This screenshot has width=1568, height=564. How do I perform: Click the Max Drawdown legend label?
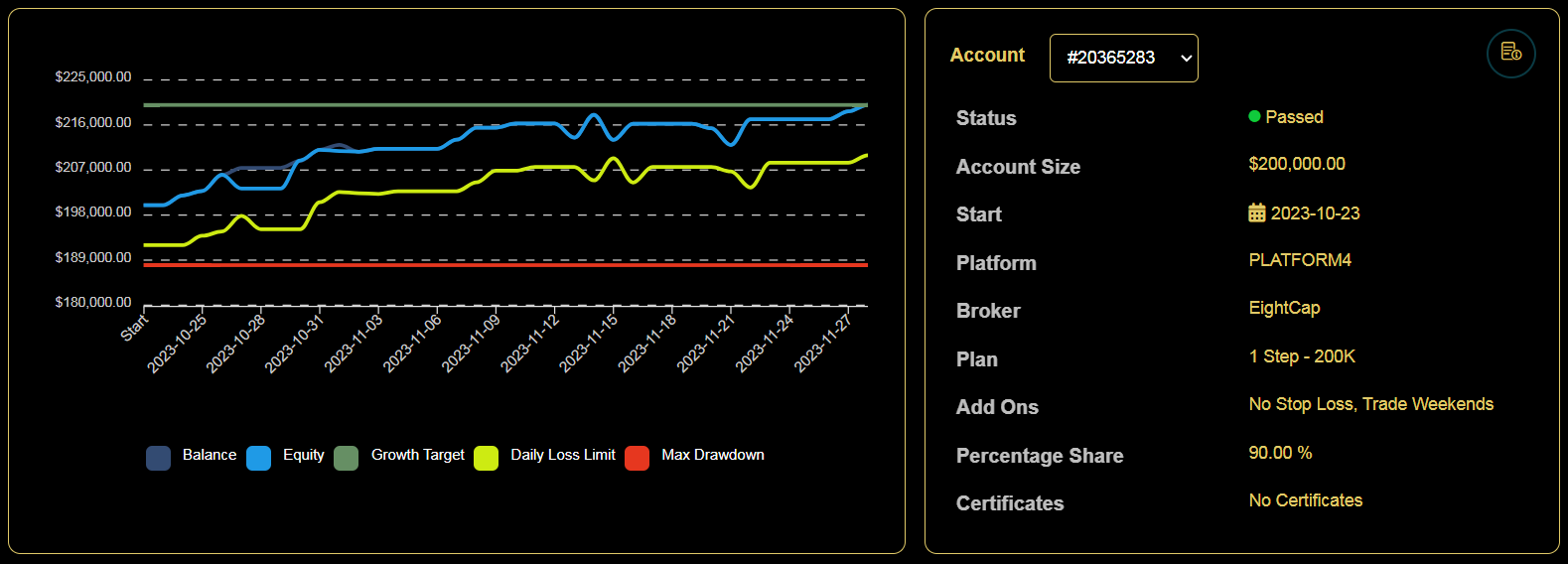(x=712, y=455)
